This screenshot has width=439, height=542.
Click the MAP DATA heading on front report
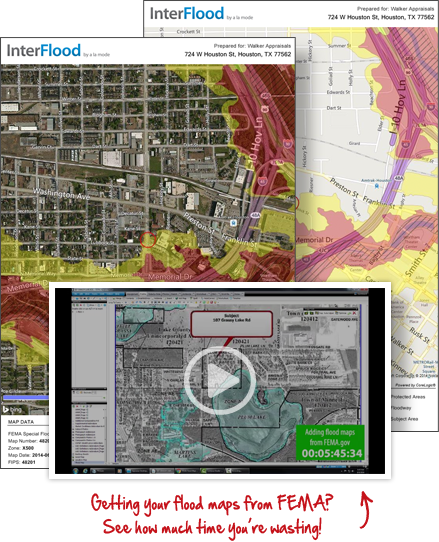[21, 422]
